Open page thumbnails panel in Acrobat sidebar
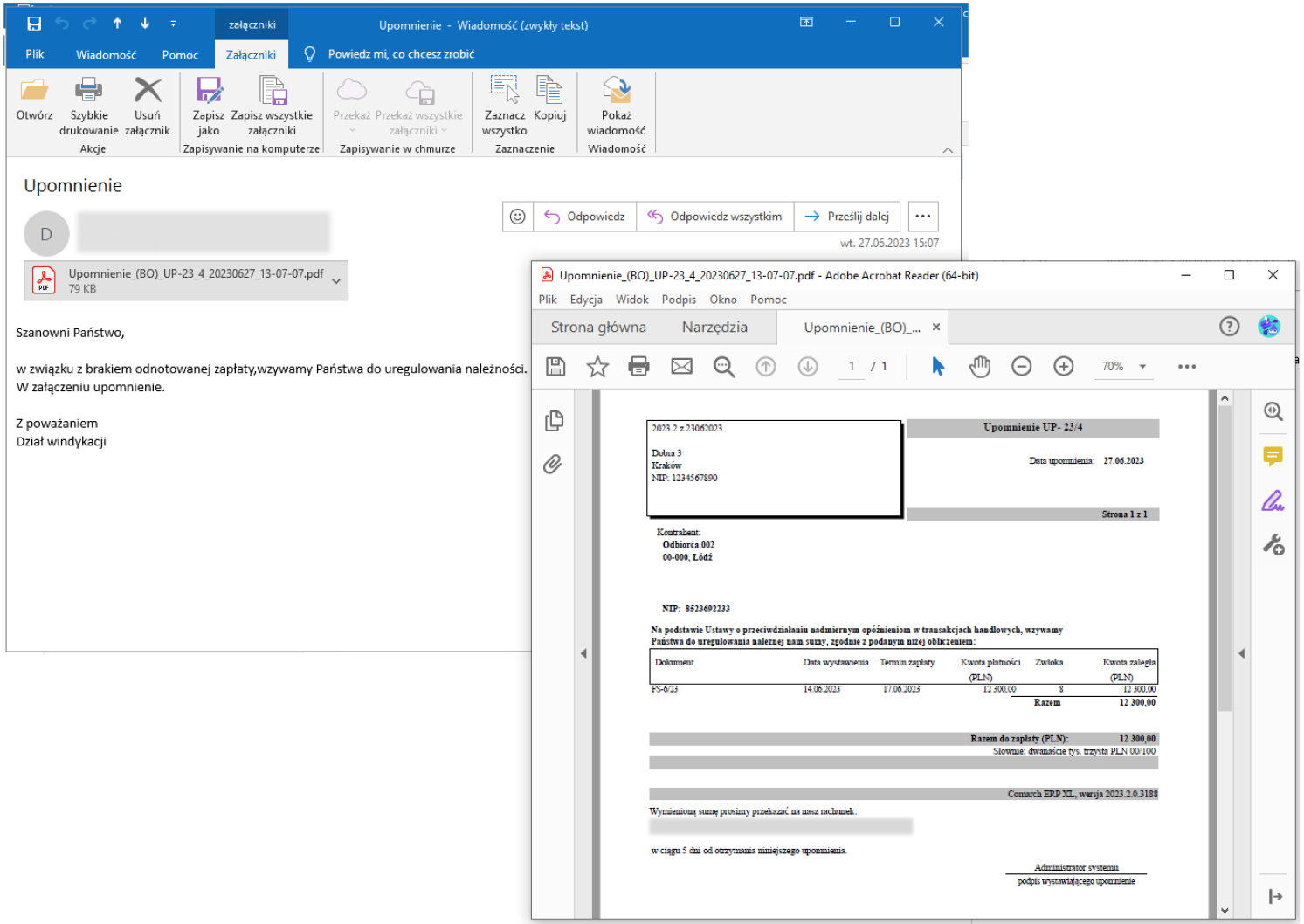This screenshot has width=1304, height=924. coord(554,421)
